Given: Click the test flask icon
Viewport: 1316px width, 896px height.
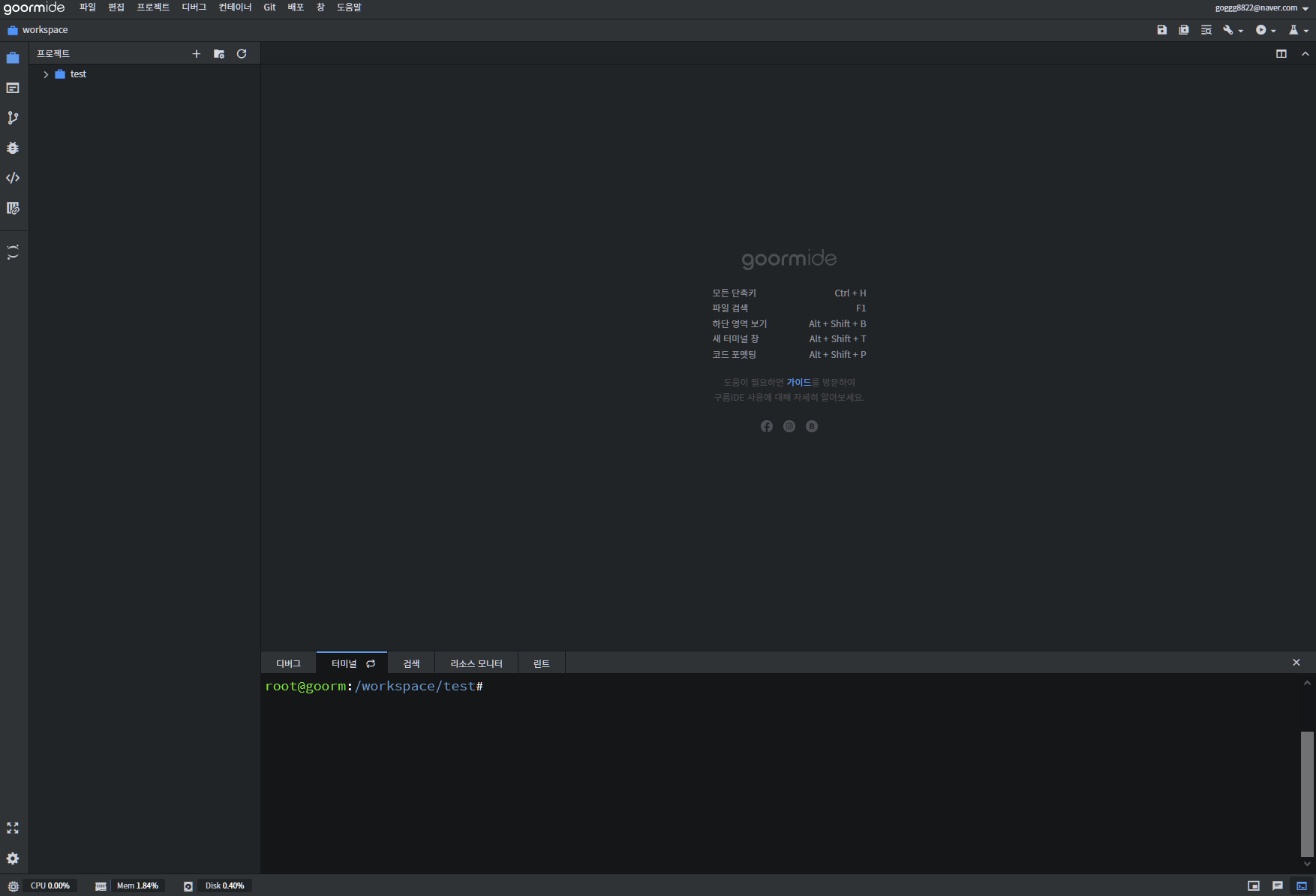Looking at the screenshot, I should coord(1293,30).
